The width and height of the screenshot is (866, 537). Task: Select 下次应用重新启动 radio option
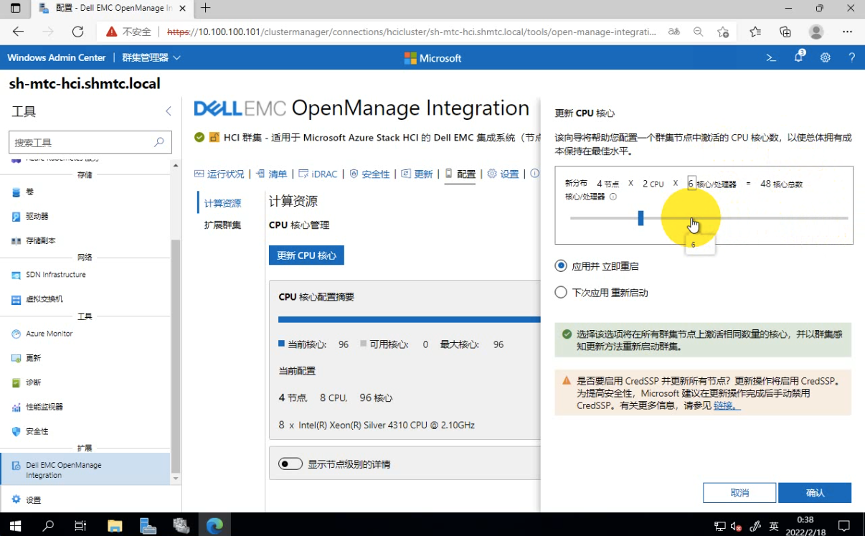pyautogui.click(x=561, y=292)
